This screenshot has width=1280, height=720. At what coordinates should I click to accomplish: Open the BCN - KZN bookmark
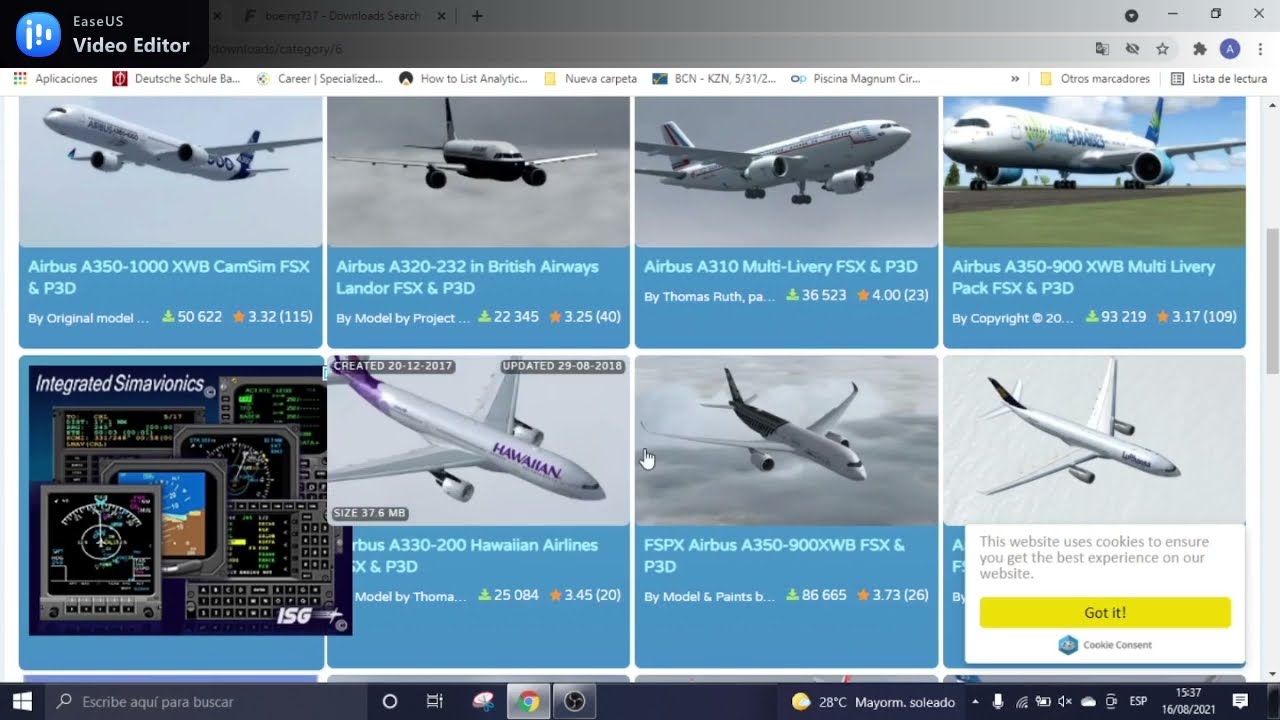[714, 79]
